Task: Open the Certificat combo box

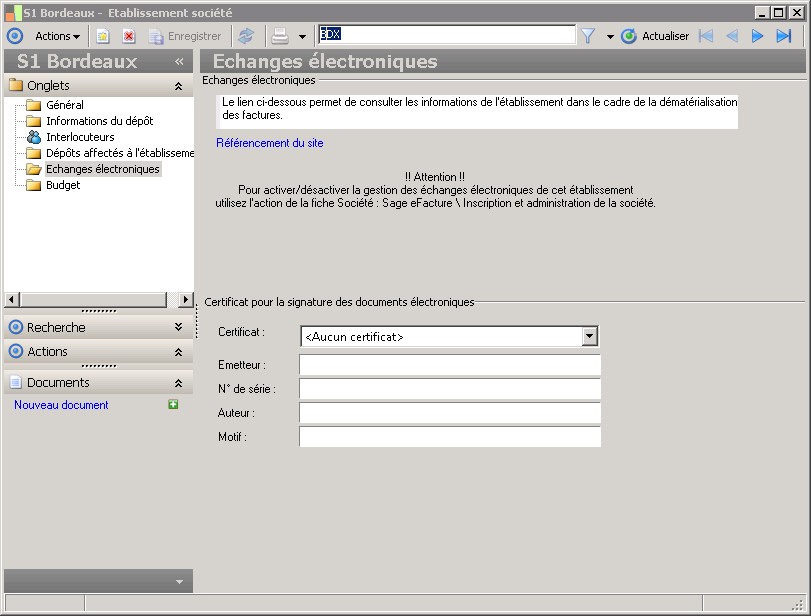Action: (449, 336)
